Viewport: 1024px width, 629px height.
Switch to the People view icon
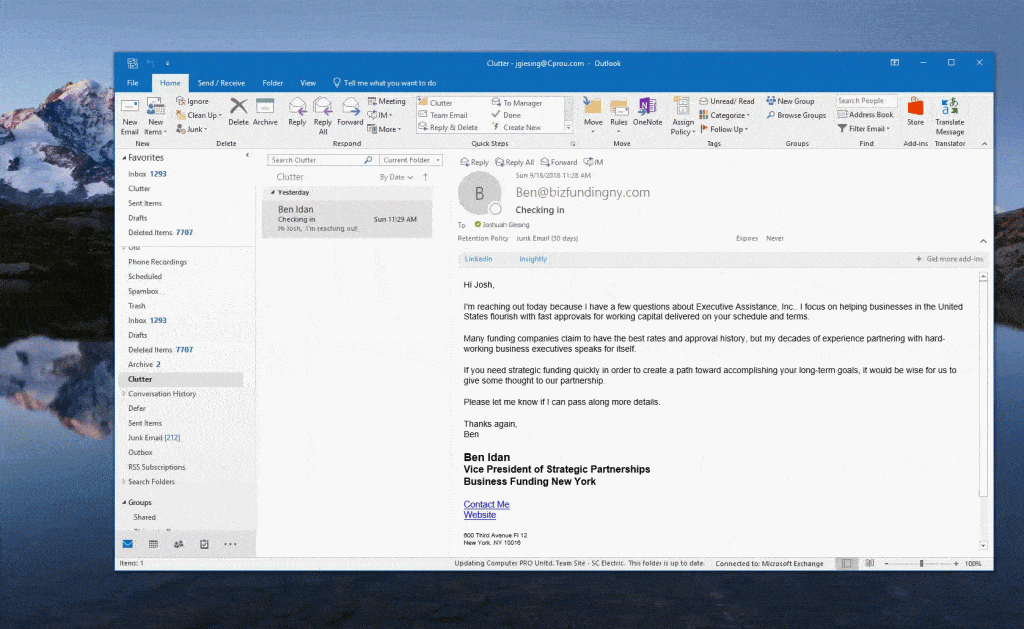click(178, 544)
